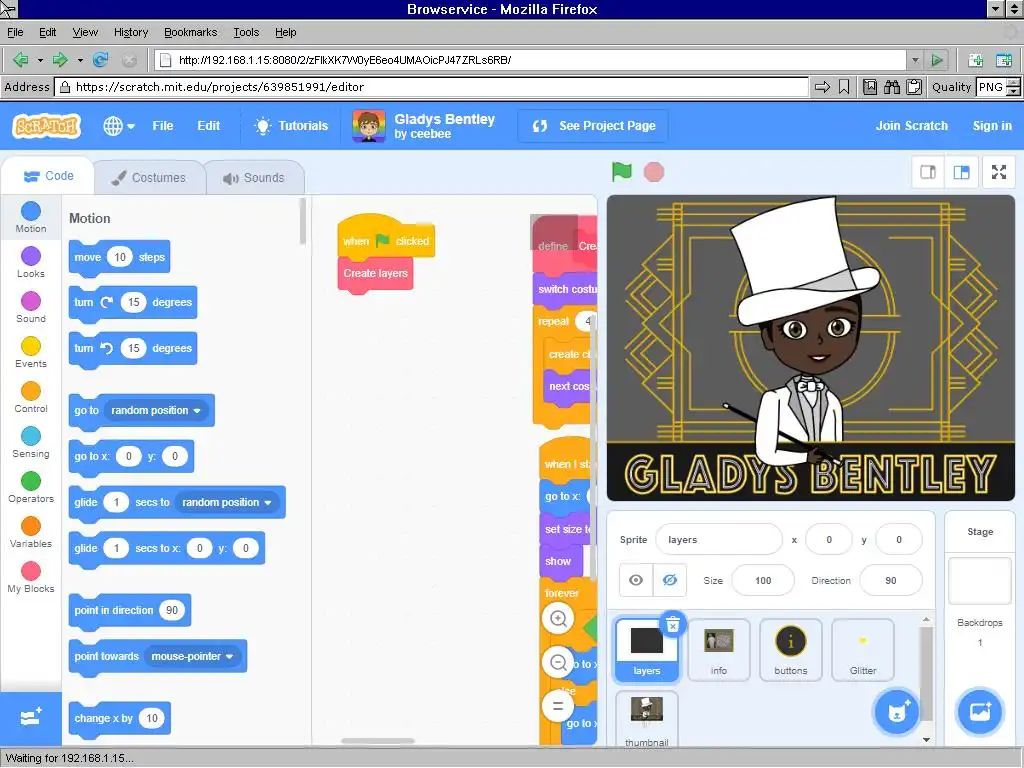Open the globe language menu

point(119,125)
